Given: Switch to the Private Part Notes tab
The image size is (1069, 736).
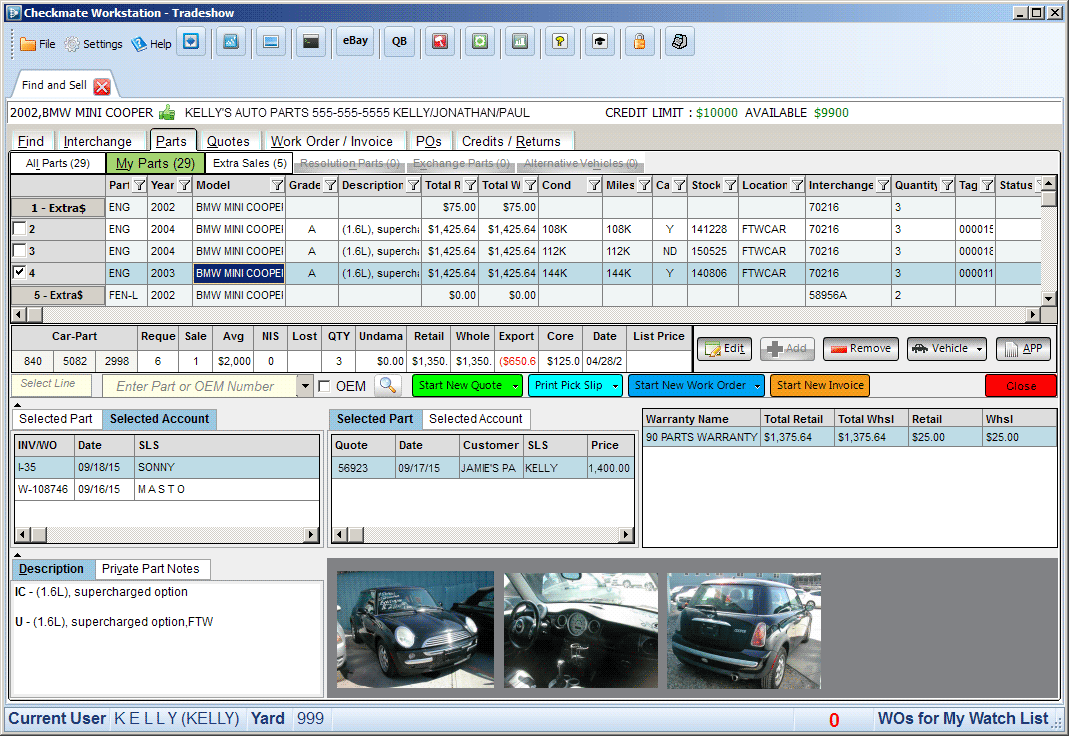Looking at the screenshot, I should click(x=151, y=569).
